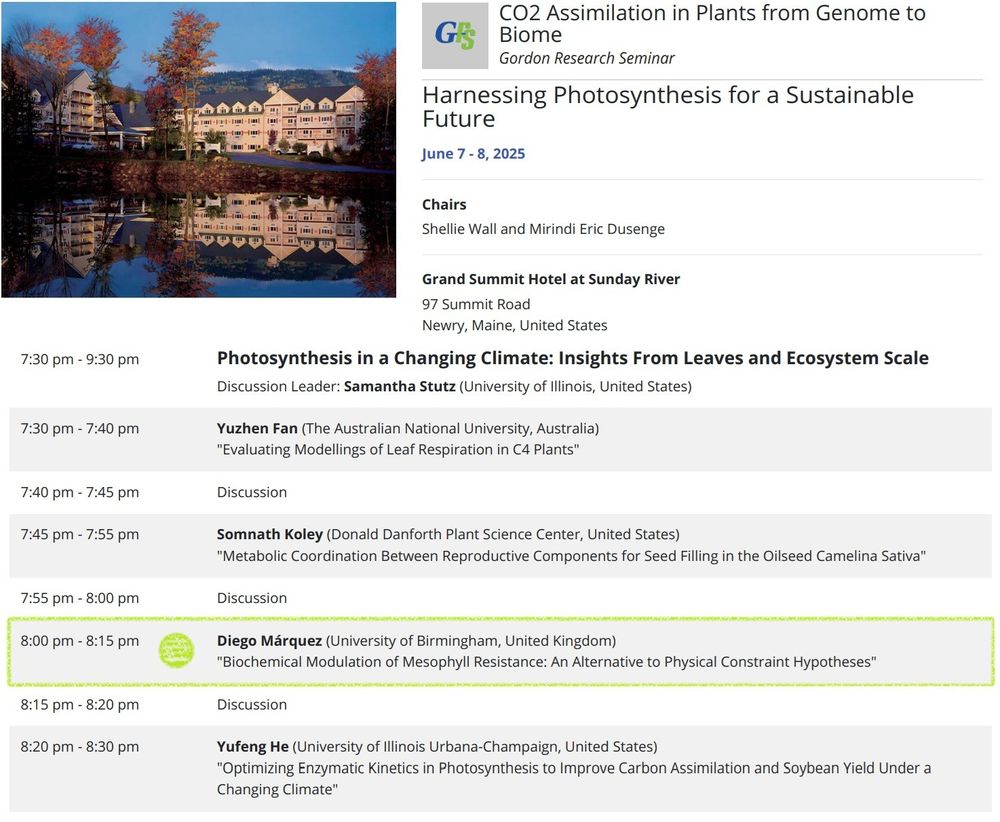Select speaker Yuzhen Fan
This screenshot has height=822, width=1000.
pos(257,428)
